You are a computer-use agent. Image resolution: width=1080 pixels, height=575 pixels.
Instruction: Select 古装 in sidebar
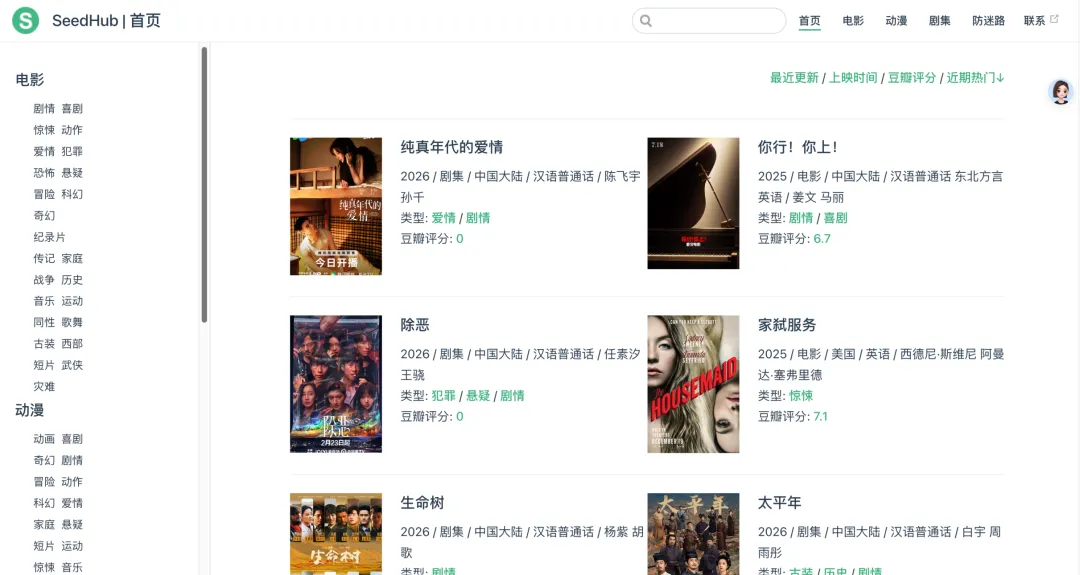click(x=44, y=343)
